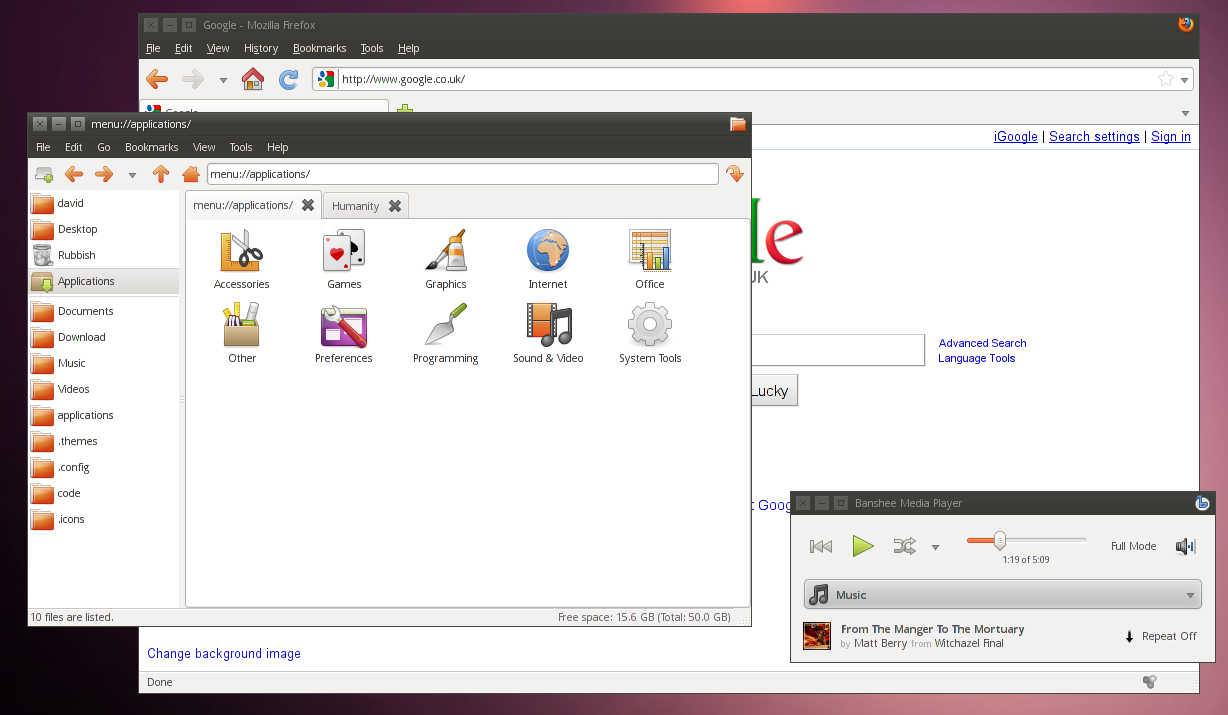Click the Firefox URL address field
Screen dimensions: 1228x715
coord(746,79)
